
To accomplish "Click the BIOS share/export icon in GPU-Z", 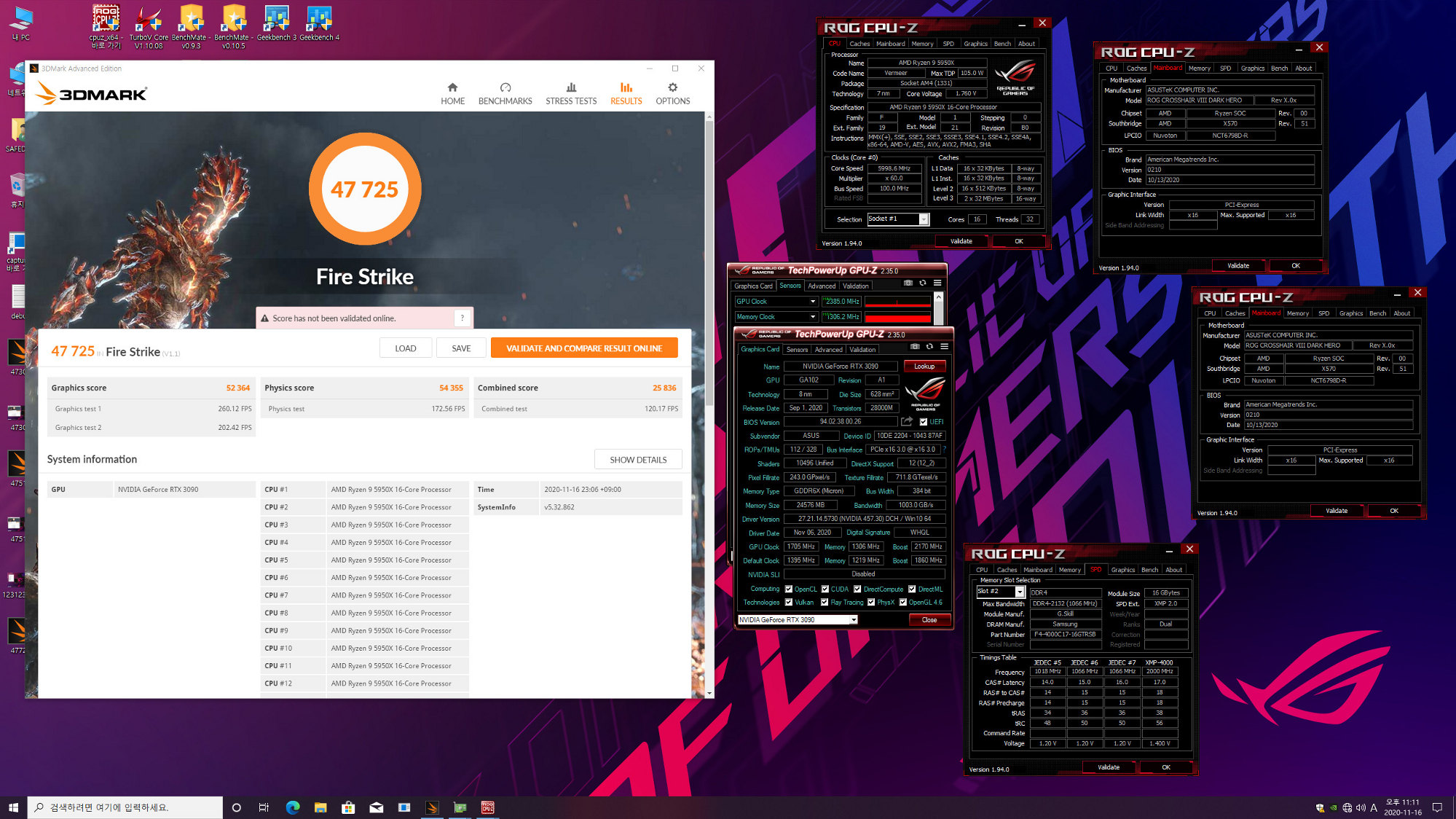I will point(907,421).
